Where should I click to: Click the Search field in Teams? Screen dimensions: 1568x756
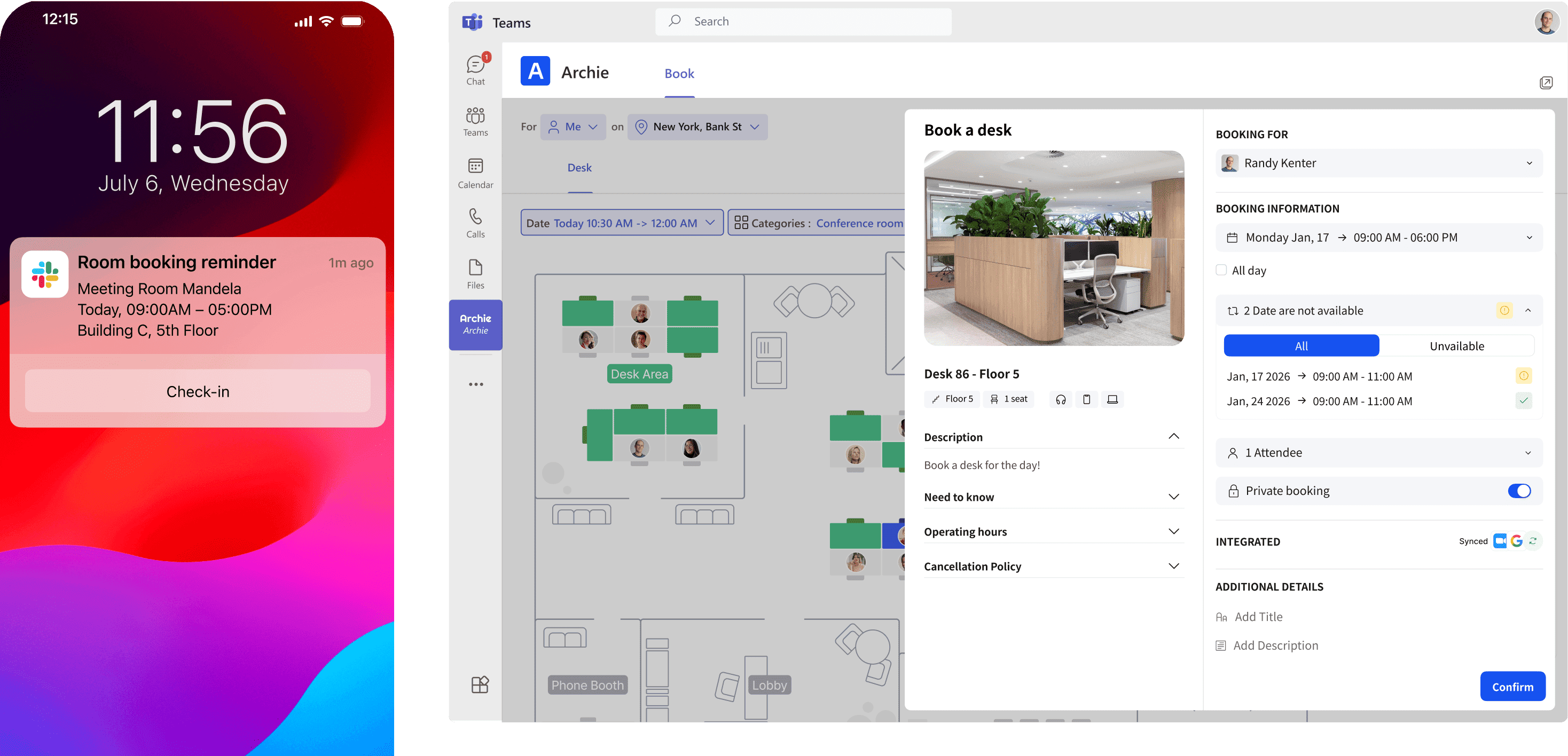803,21
